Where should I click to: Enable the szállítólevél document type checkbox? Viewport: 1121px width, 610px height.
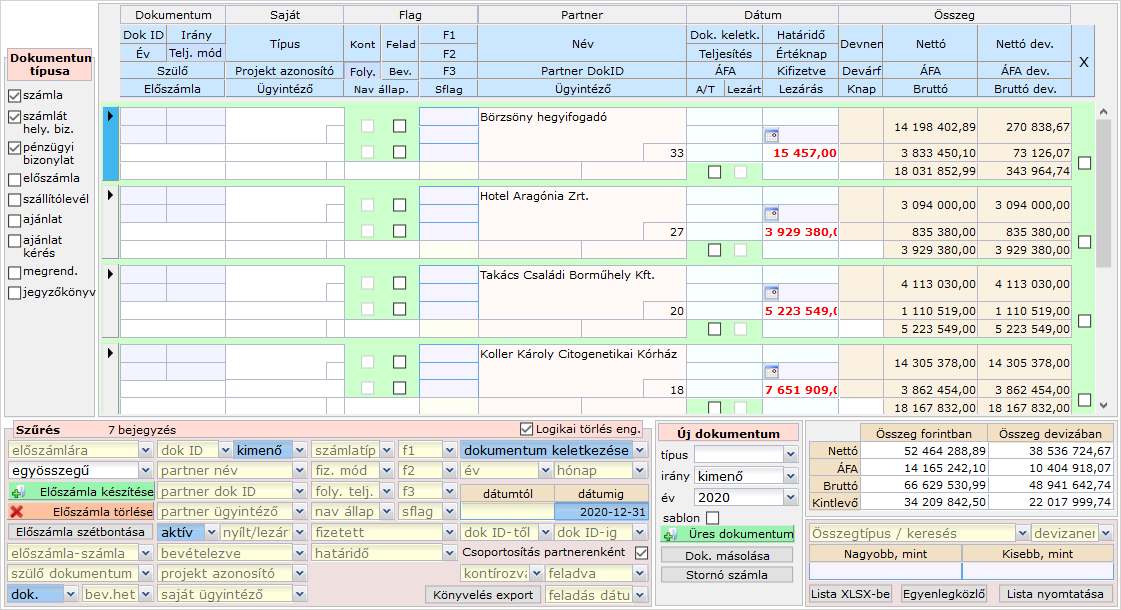pyautogui.click(x=14, y=199)
